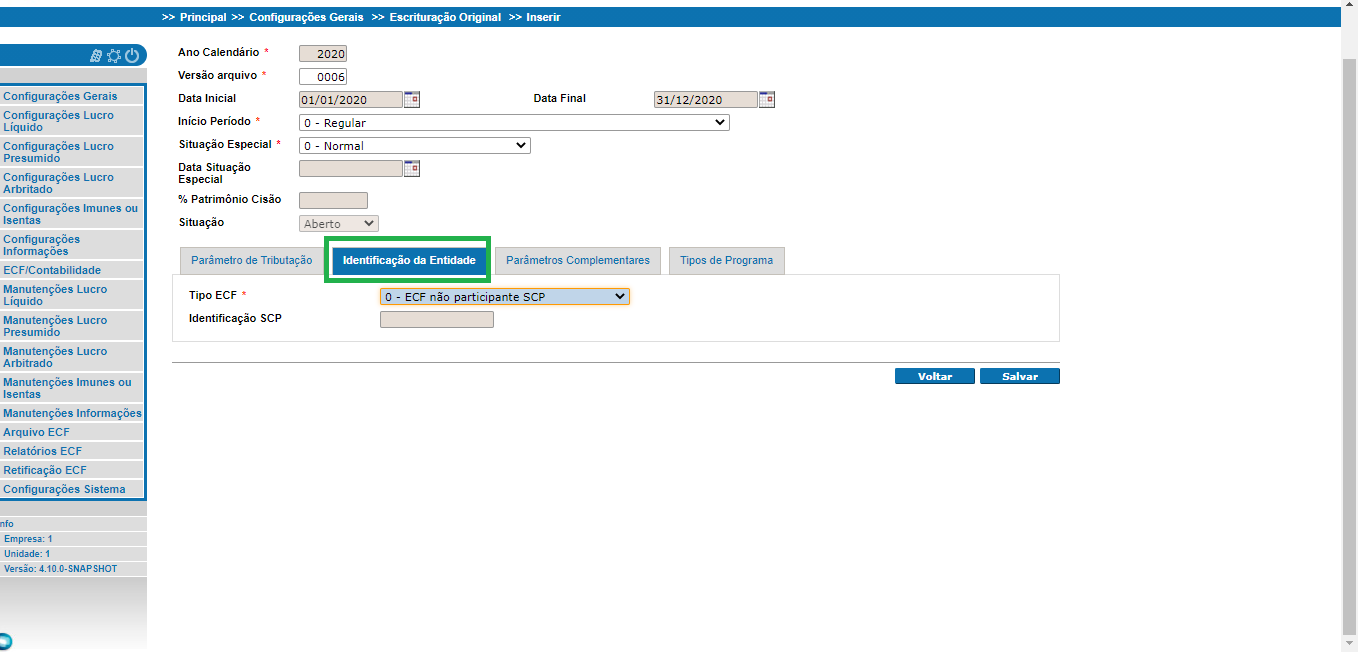Click Principal in the breadcrumb

point(203,17)
